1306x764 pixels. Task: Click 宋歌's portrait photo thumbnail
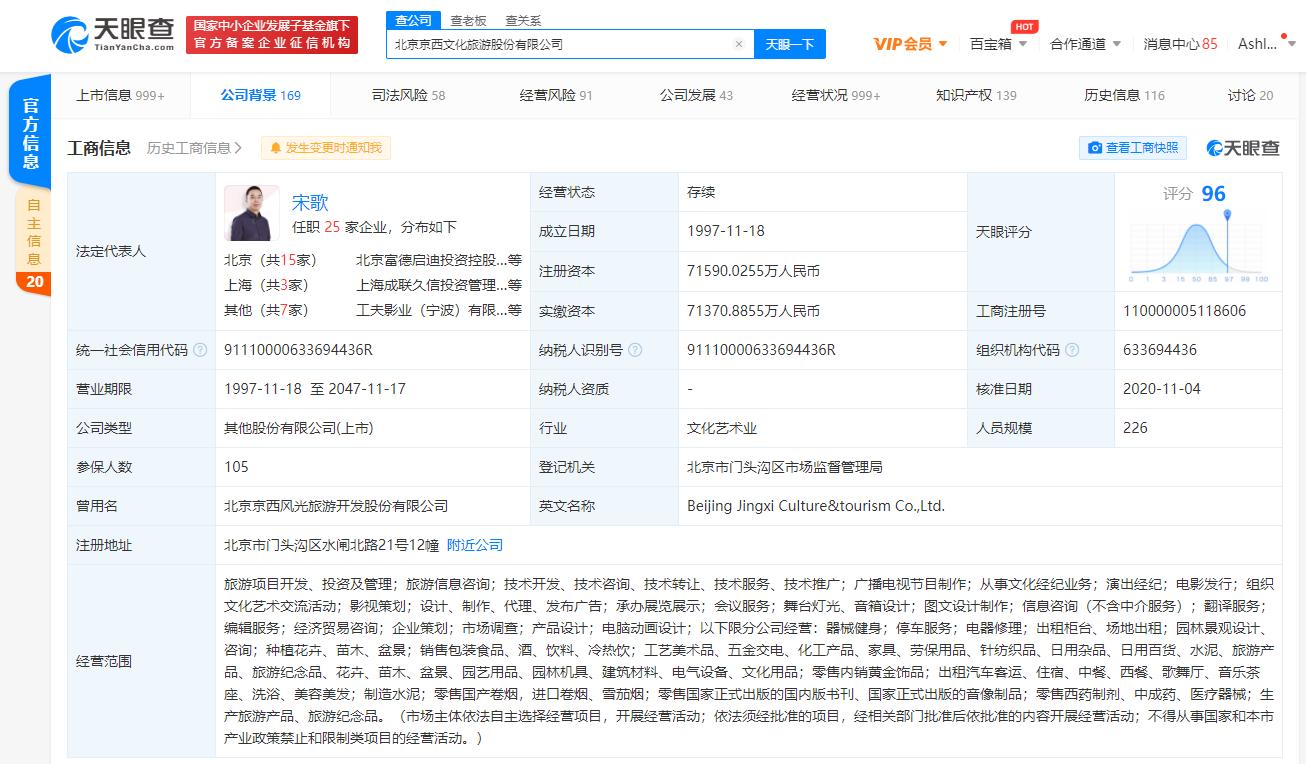(252, 213)
